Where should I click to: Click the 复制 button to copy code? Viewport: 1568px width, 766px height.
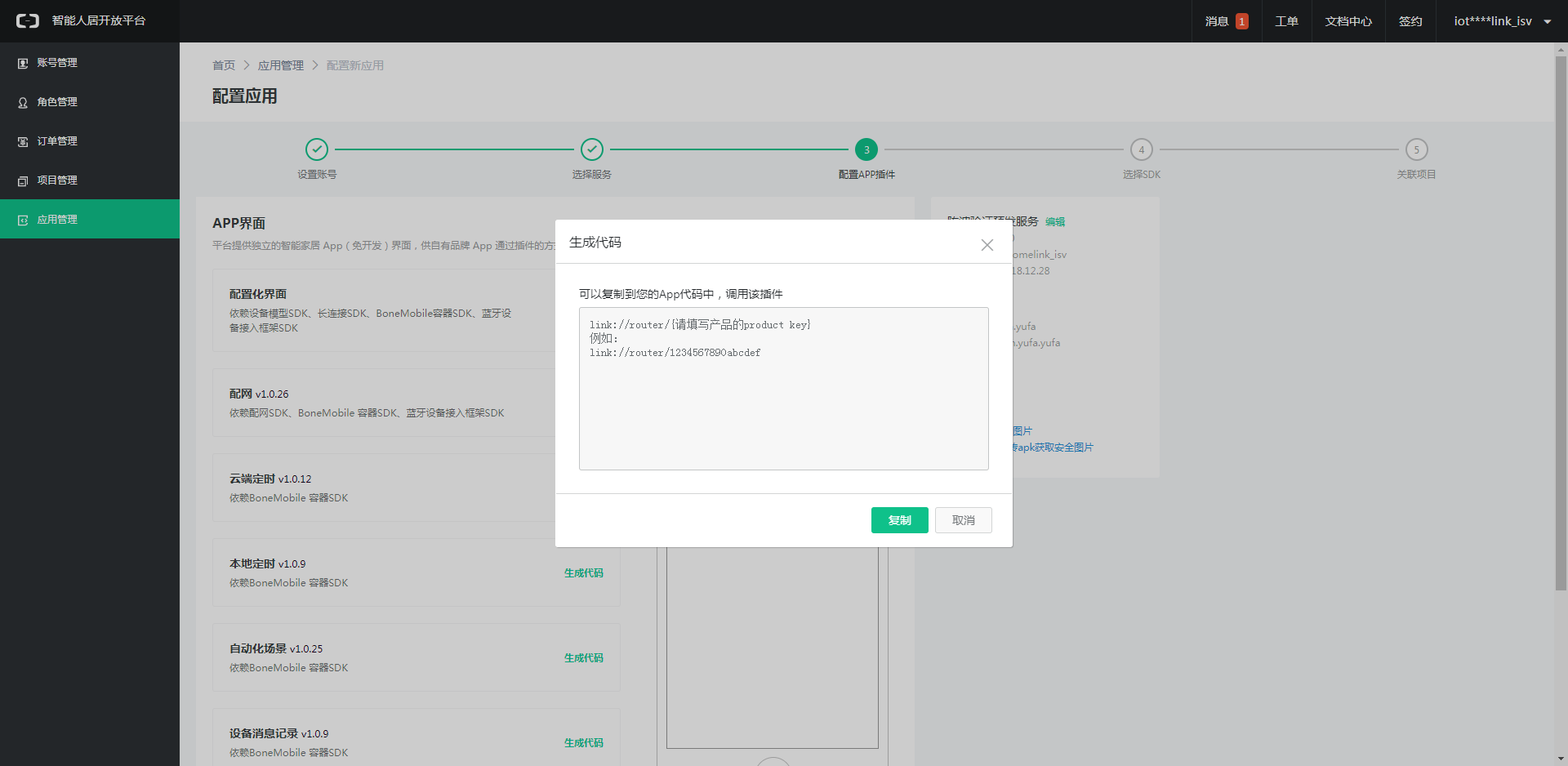899,520
